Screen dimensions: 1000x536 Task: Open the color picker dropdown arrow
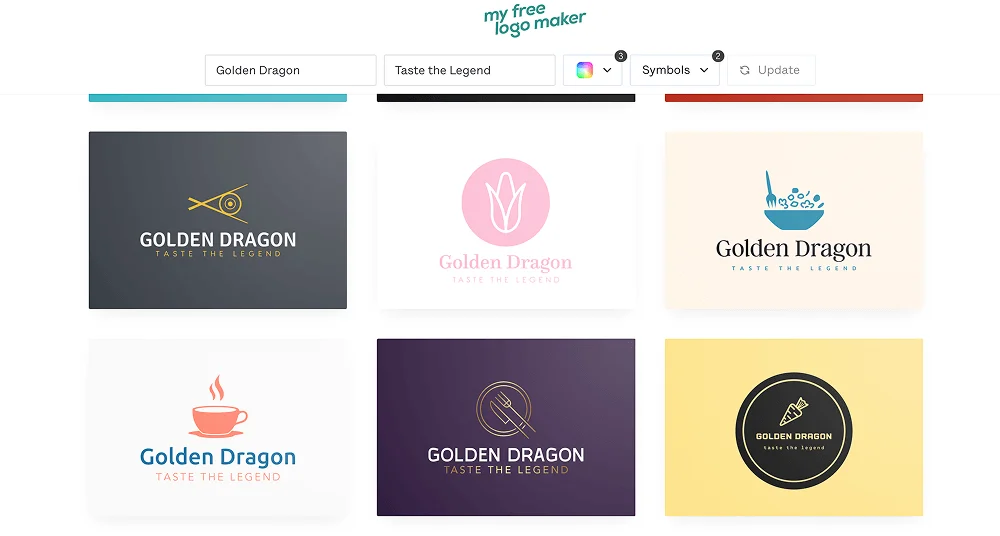pyautogui.click(x=607, y=70)
